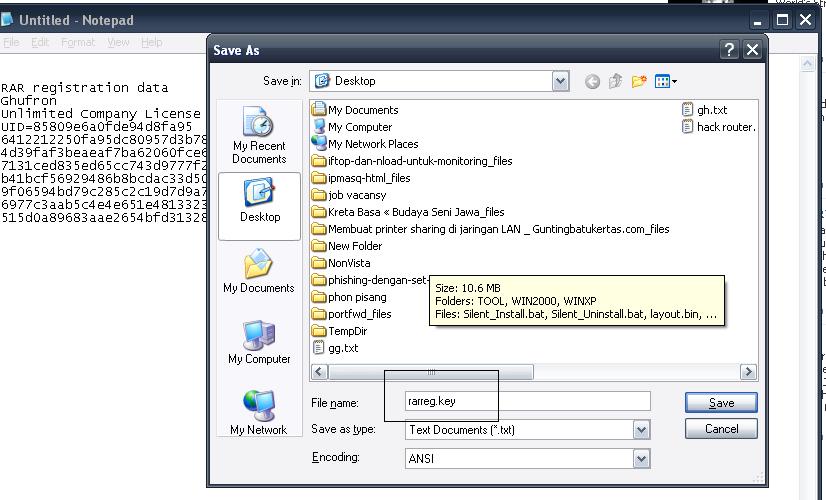The width and height of the screenshot is (826, 500).
Task: Select the portfwd_files folder
Action: (x=351, y=314)
